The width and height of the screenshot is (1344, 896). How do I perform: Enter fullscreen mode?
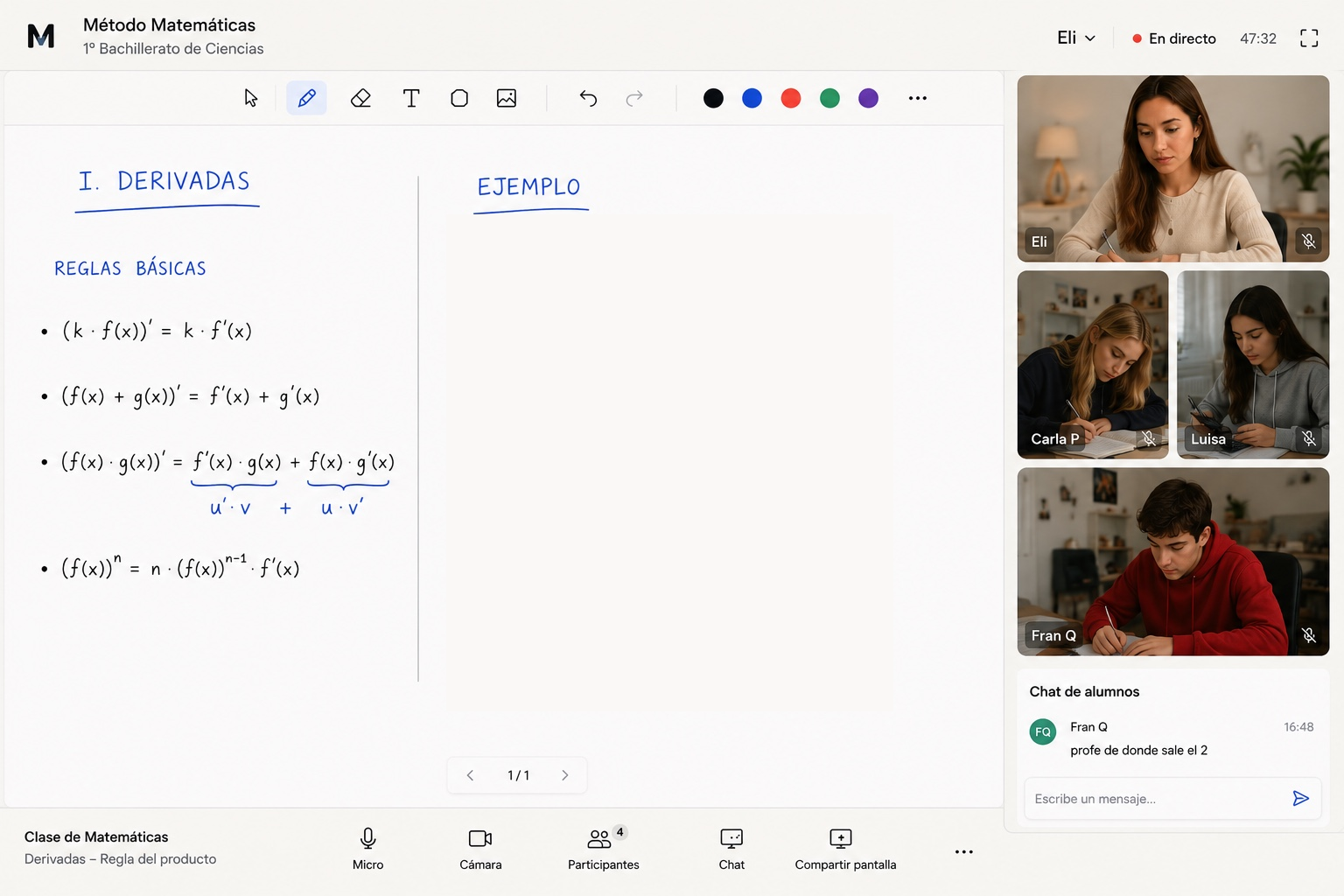pyautogui.click(x=1309, y=38)
